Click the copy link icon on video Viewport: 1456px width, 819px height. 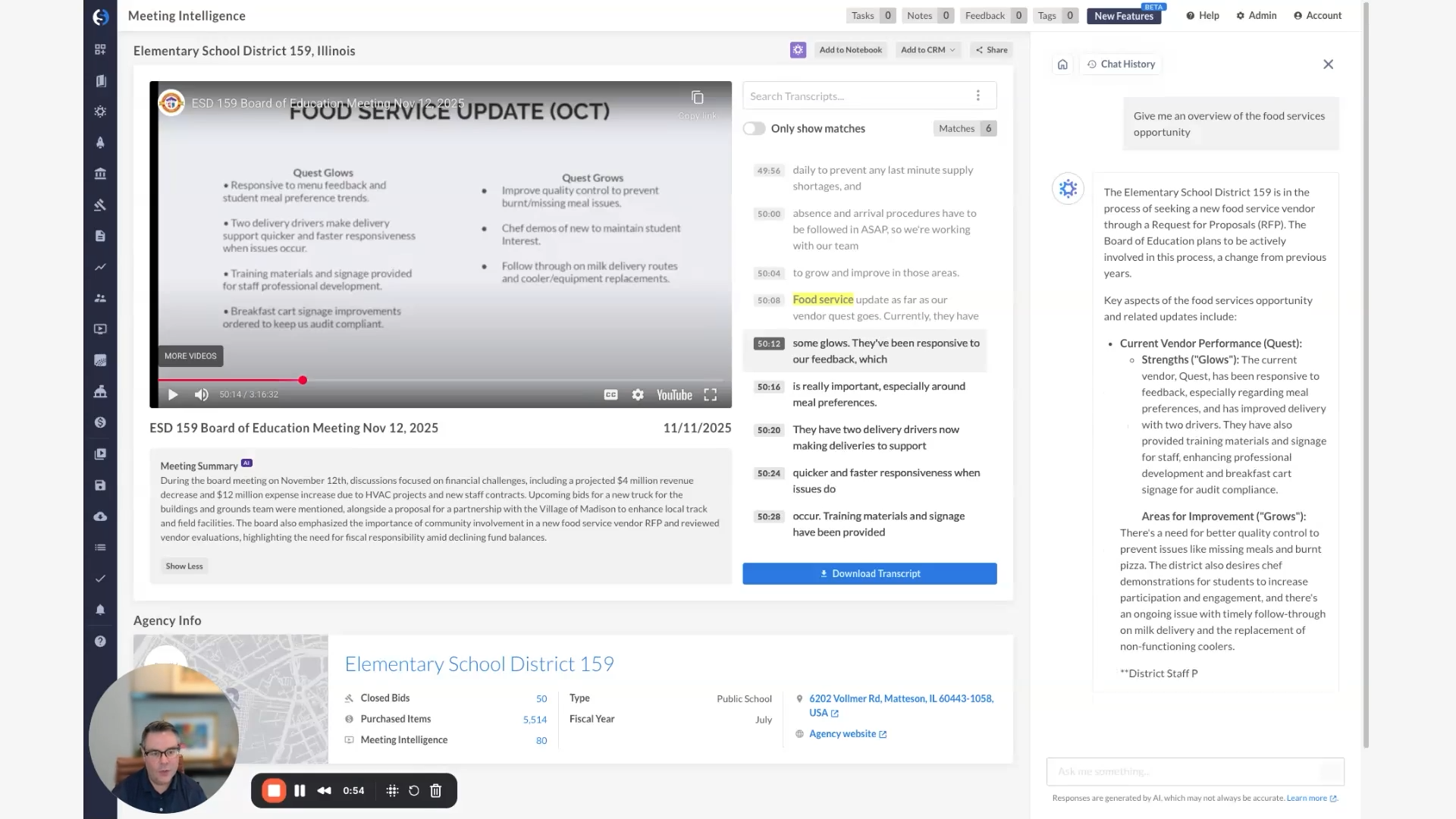coord(698,98)
